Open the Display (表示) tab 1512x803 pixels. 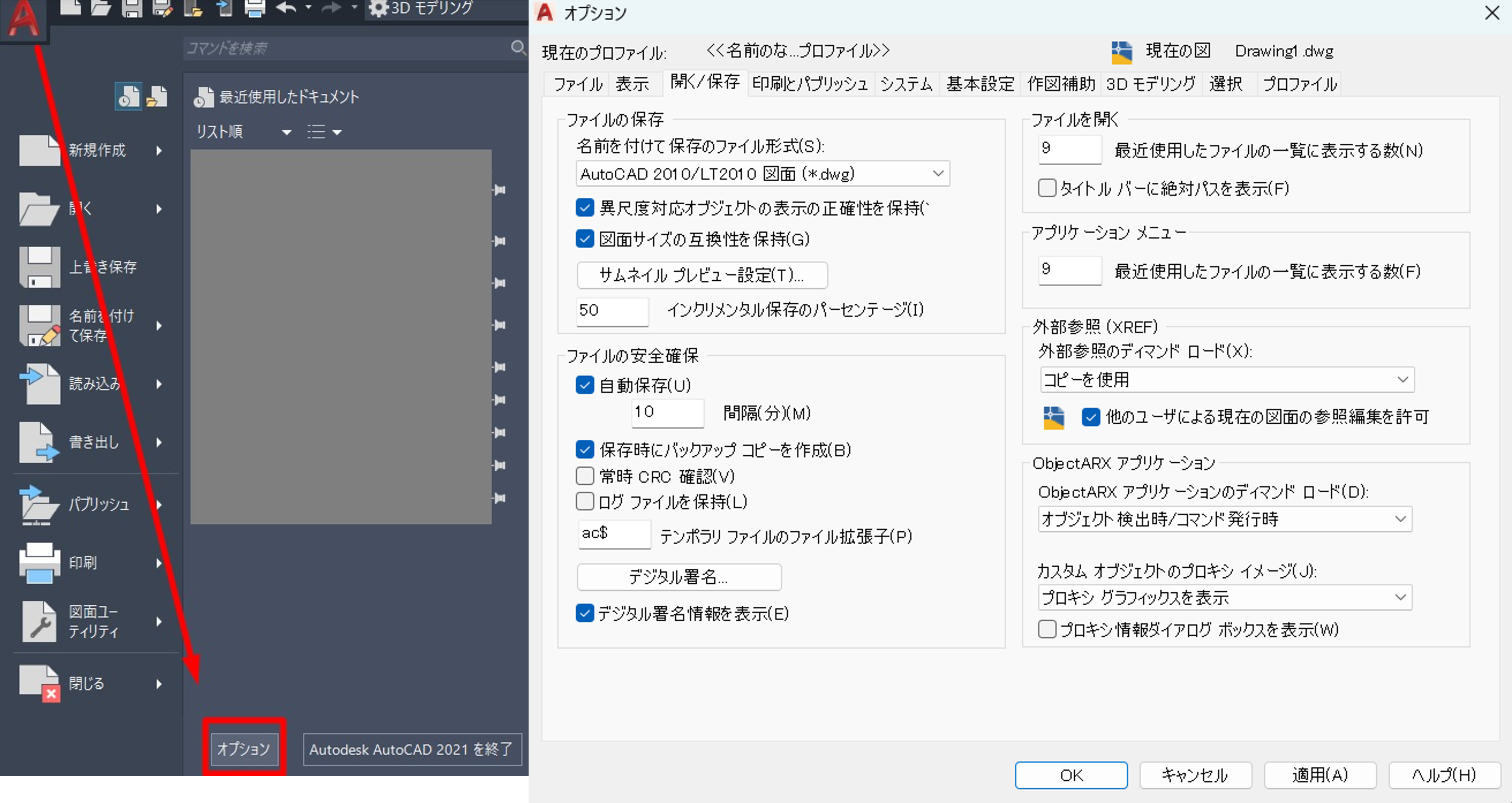point(631,84)
